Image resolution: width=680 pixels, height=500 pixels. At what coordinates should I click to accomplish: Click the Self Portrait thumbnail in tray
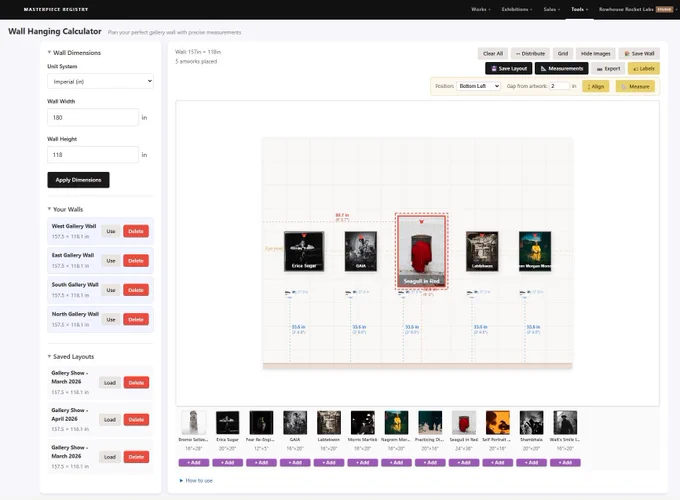tap(497, 422)
